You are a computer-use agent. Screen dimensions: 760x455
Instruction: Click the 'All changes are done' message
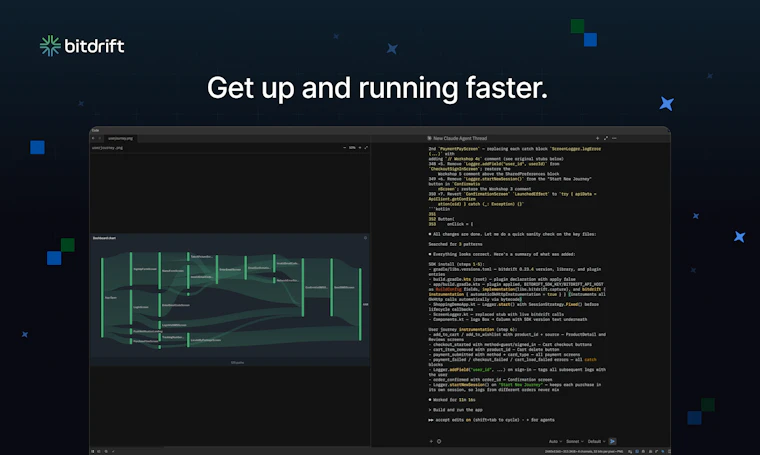click(x=513, y=234)
